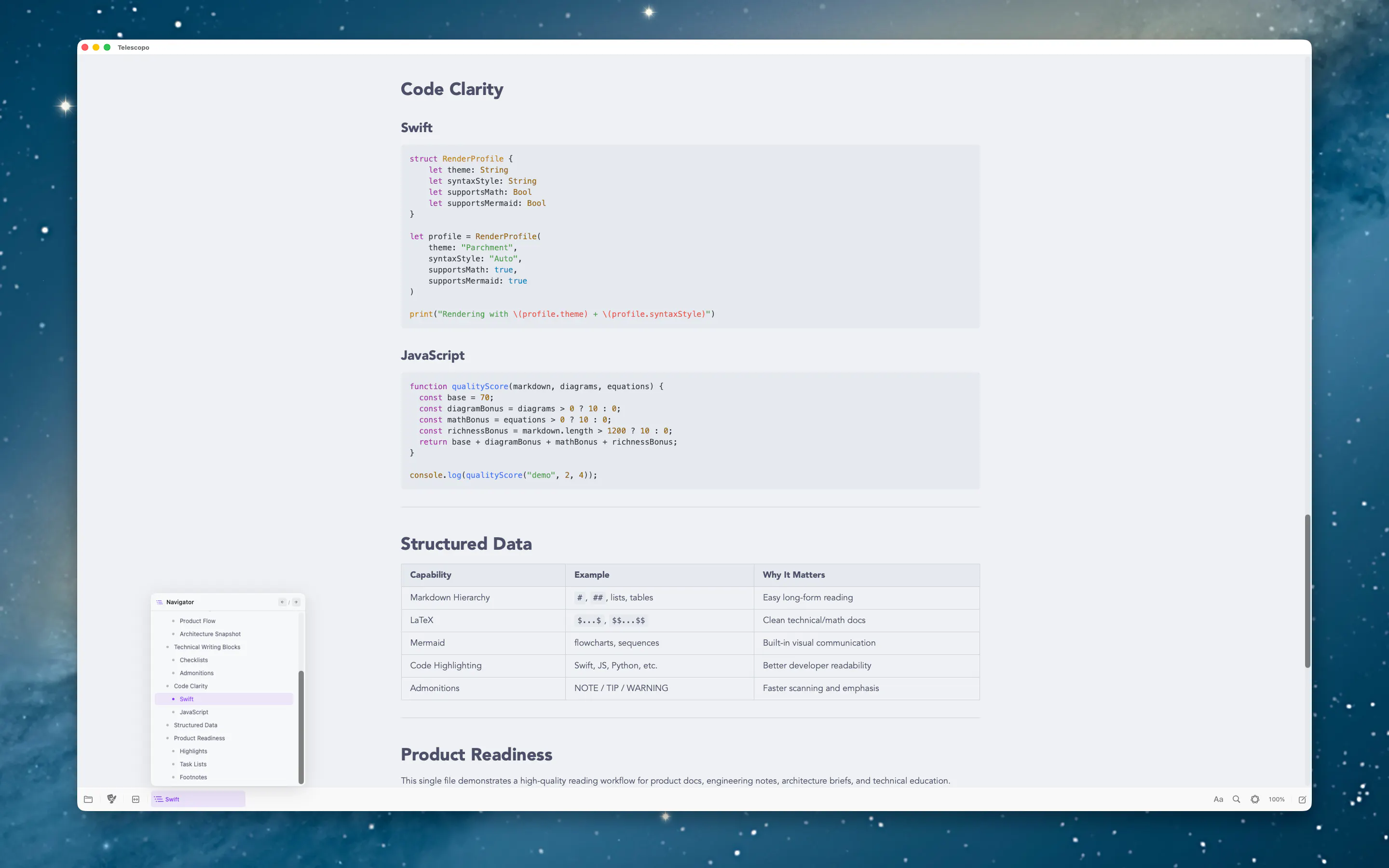Screen dimensions: 1389x868
Task: Go to next heading with right arrow
Action: pos(296,602)
